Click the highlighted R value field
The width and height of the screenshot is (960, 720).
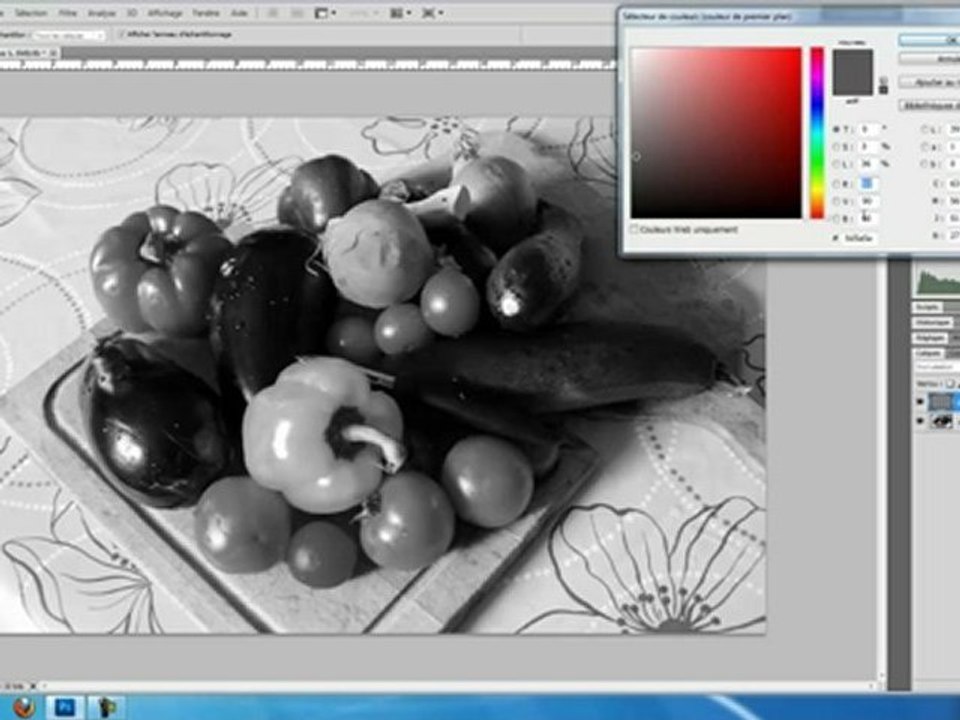[868, 184]
